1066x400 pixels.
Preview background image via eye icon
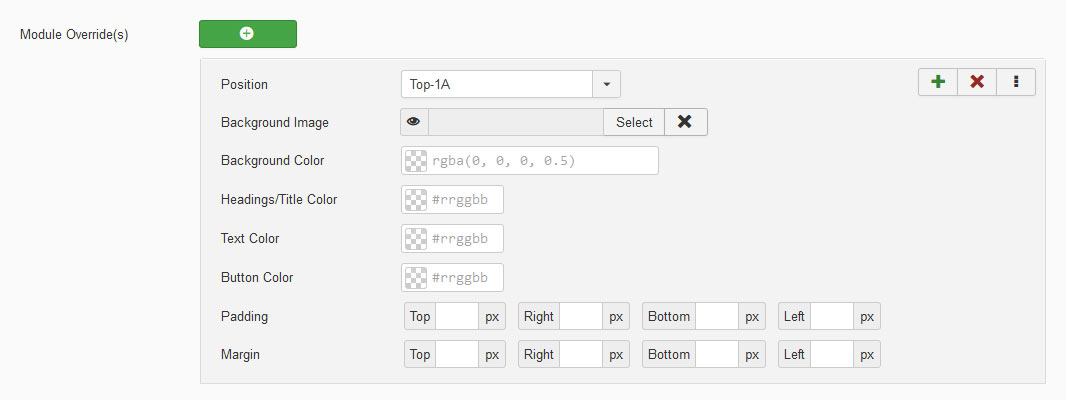click(x=413, y=122)
